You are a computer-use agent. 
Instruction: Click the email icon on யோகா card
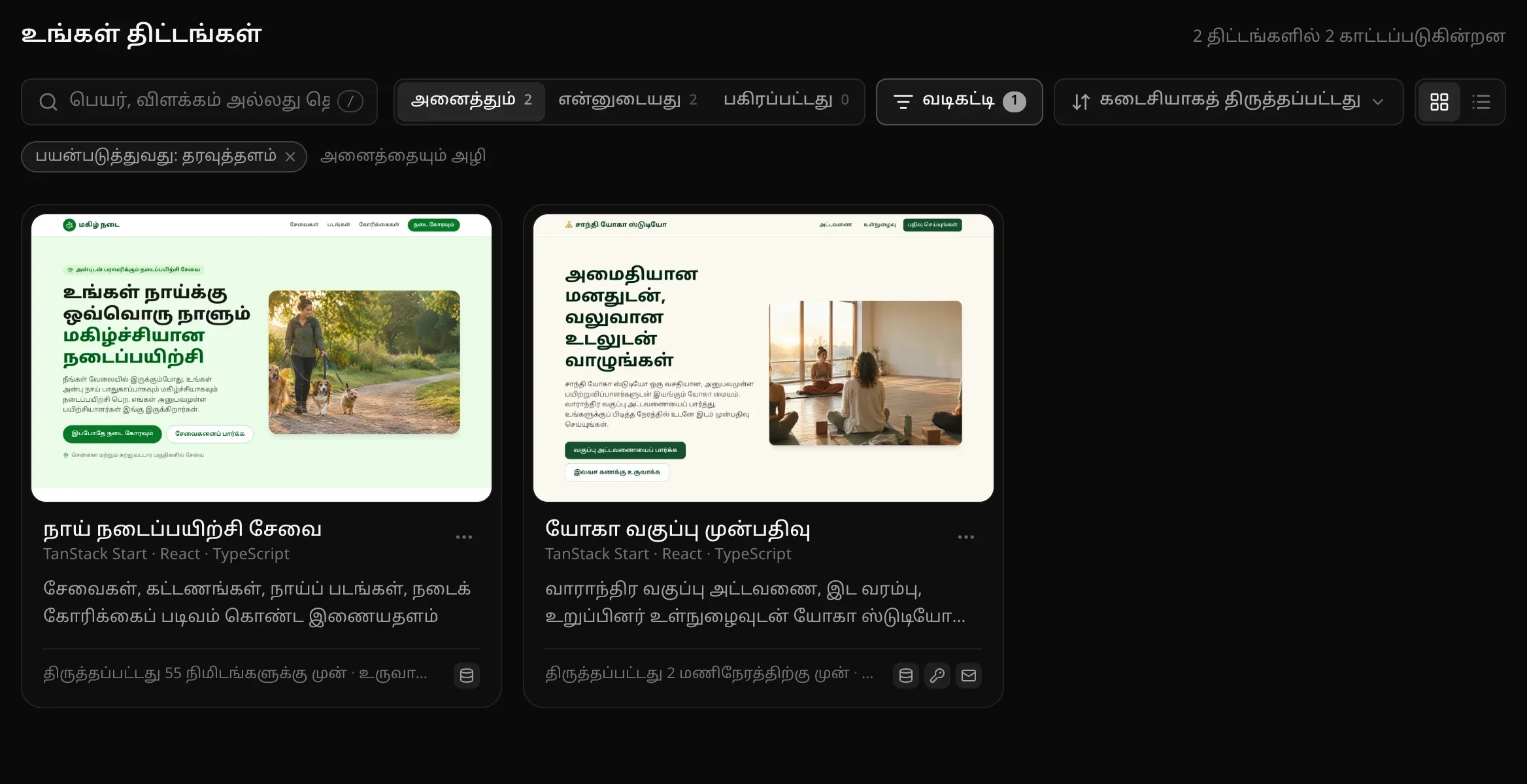[969, 676]
